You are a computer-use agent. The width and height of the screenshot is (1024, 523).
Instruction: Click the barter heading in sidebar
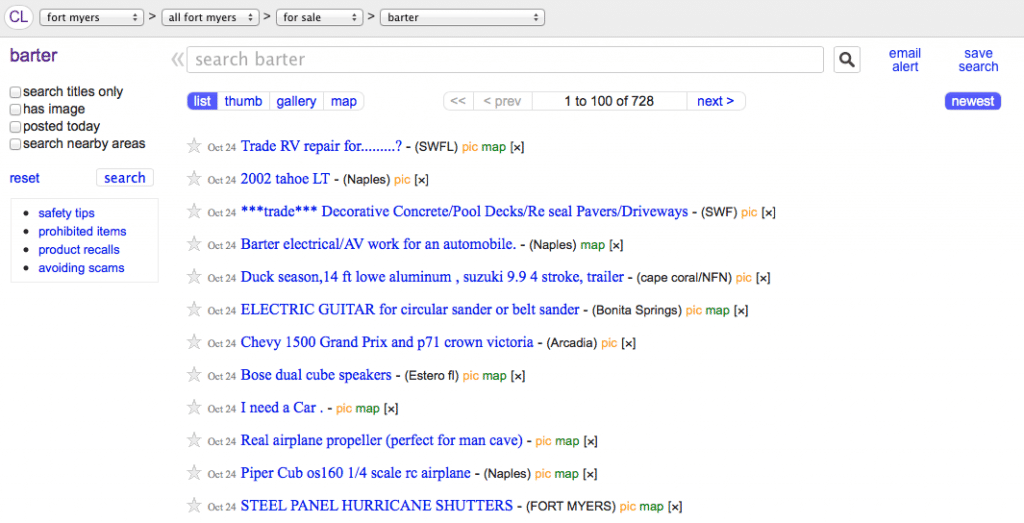pos(33,55)
